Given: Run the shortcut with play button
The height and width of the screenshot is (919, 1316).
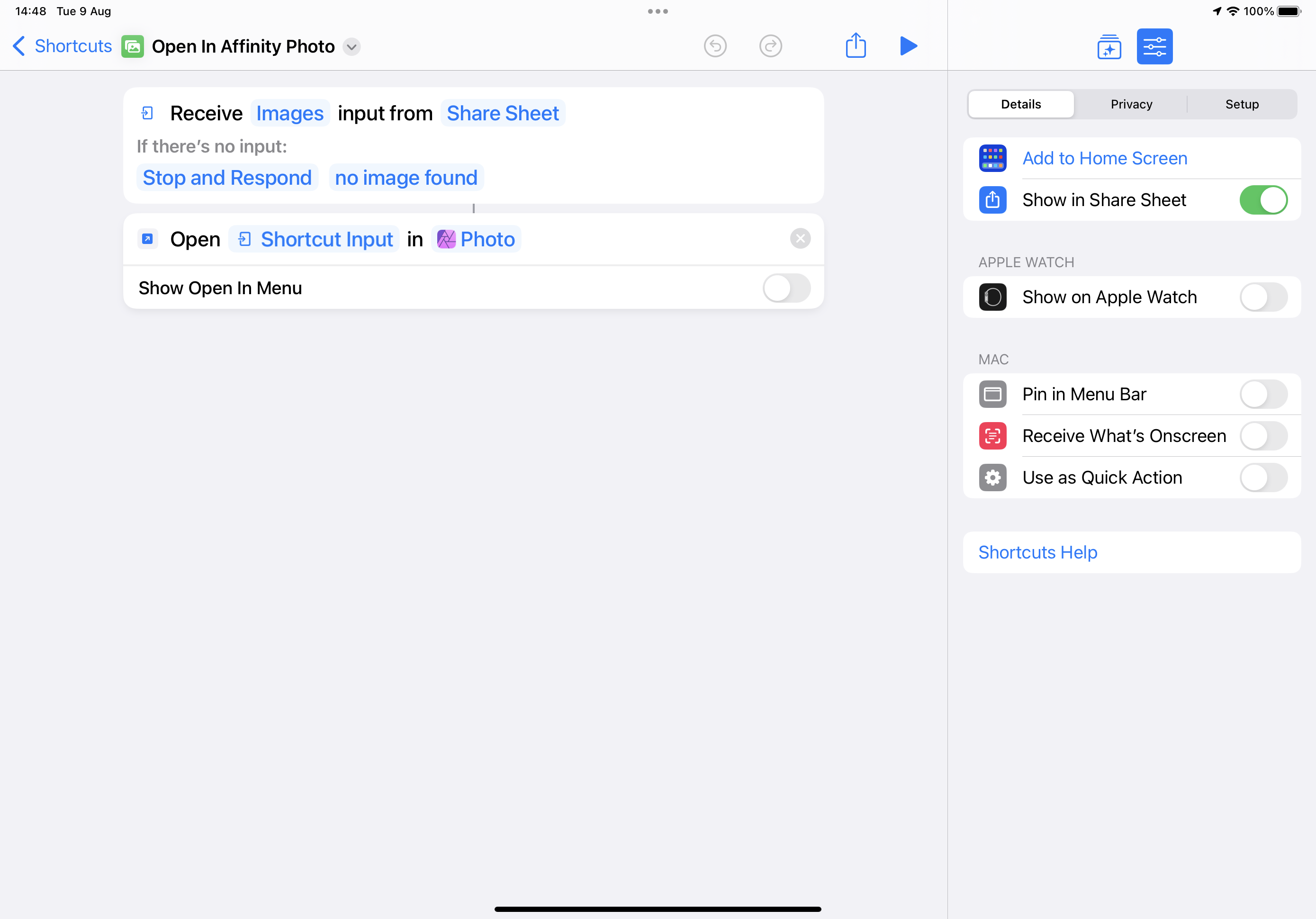Looking at the screenshot, I should point(909,46).
